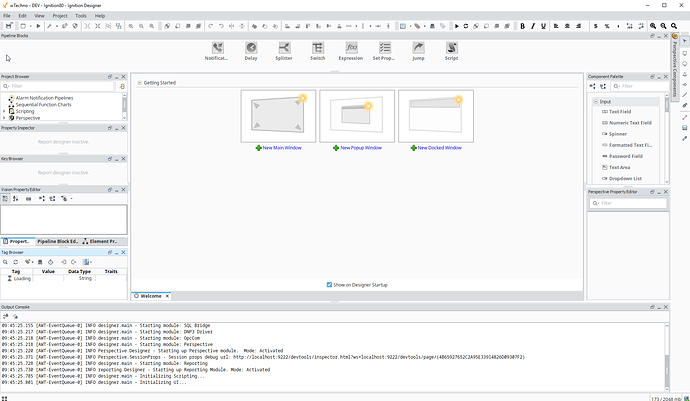Click the Component Palette filter field

(x=639, y=86)
